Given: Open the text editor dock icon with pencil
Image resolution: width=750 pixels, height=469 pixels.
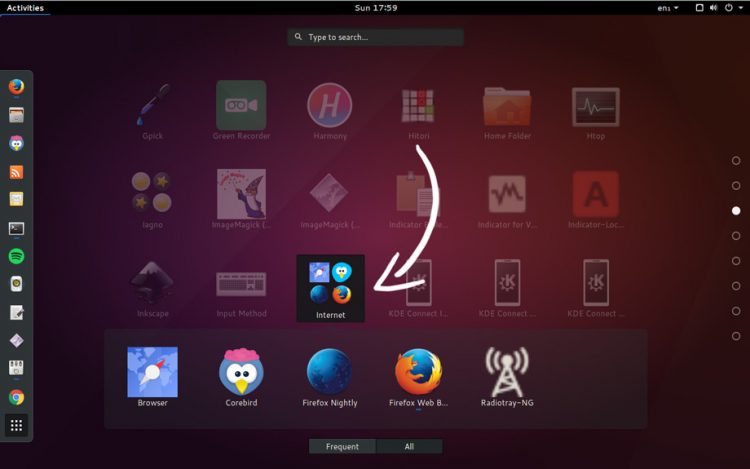Looking at the screenshot, I should [16, 313].
